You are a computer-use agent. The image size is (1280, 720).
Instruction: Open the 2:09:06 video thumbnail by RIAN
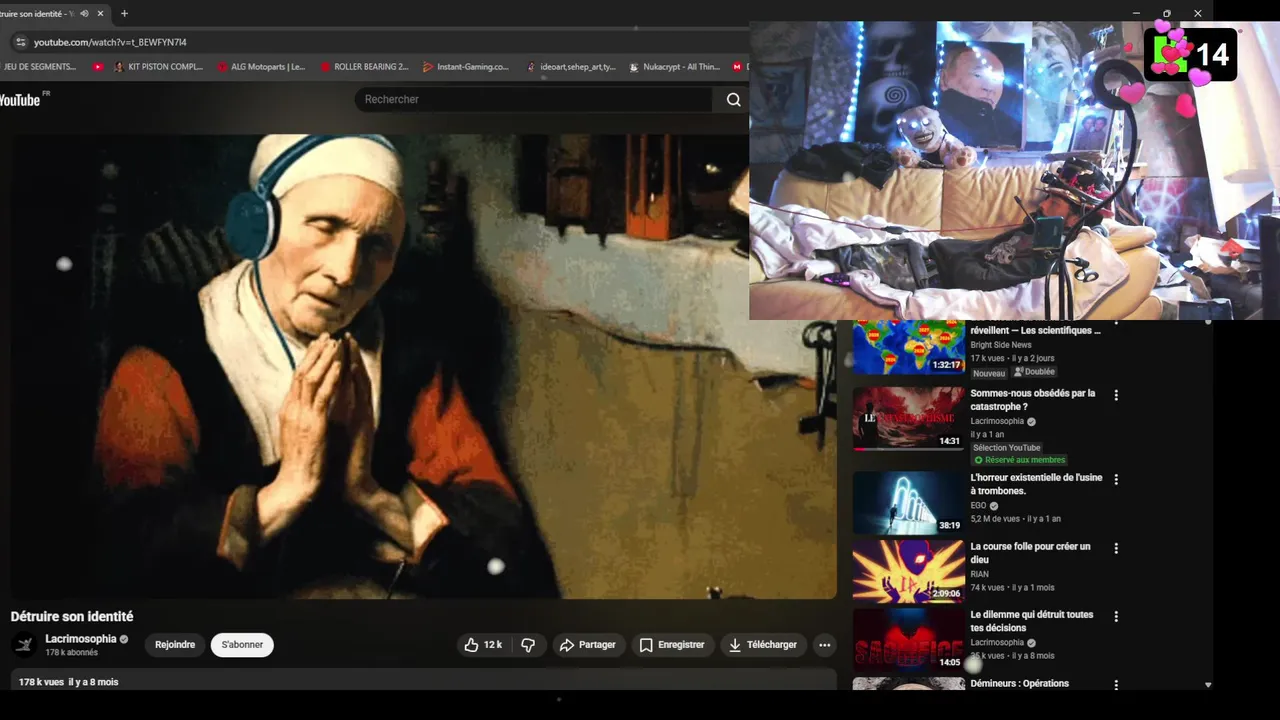[x=908, y=572]
